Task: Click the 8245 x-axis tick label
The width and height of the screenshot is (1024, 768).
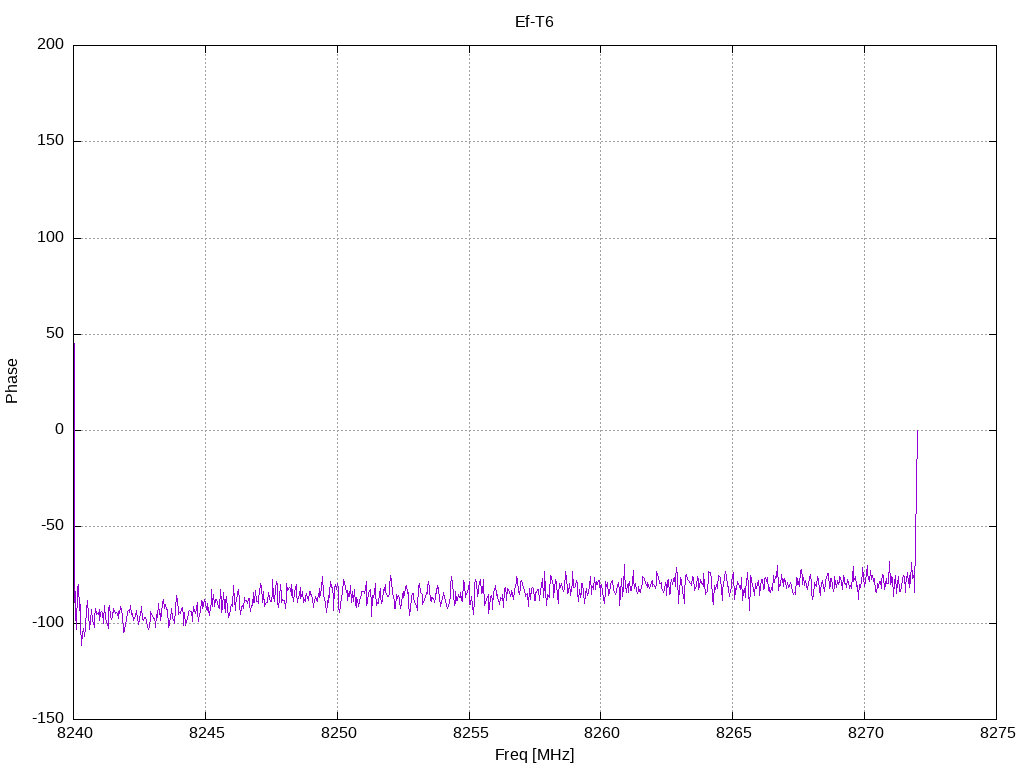Action: tap(206, 733)
